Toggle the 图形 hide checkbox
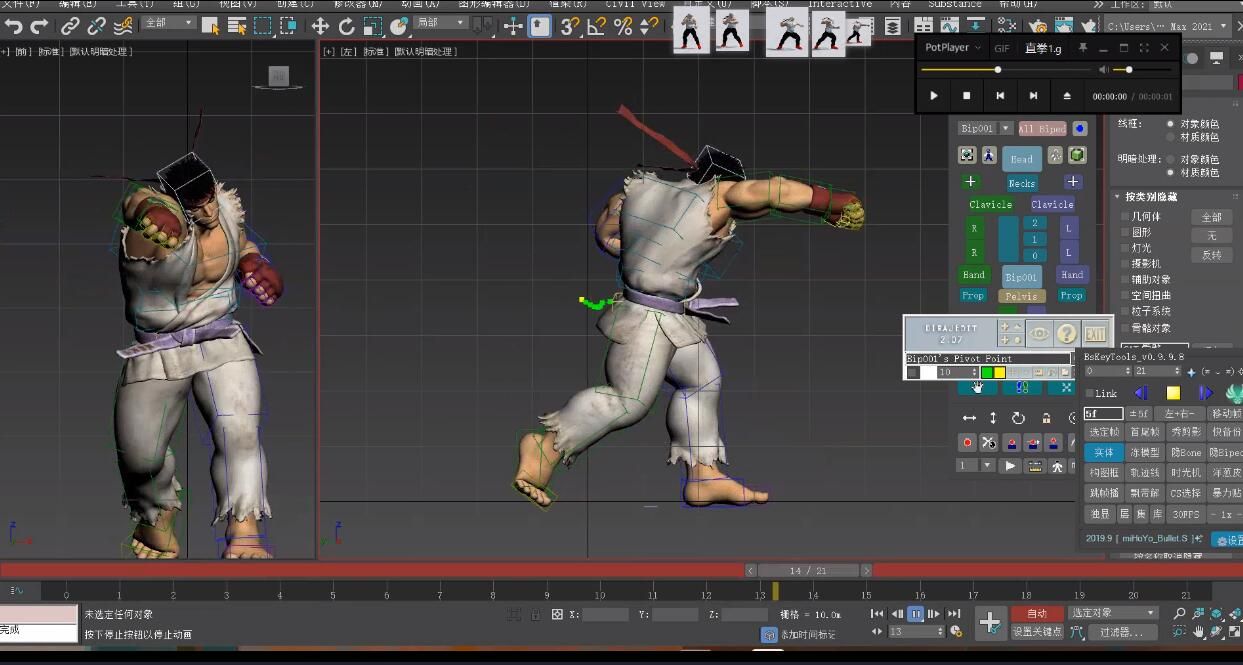This screenshot has width=1243, height=665. click(x=1125, y=232)
